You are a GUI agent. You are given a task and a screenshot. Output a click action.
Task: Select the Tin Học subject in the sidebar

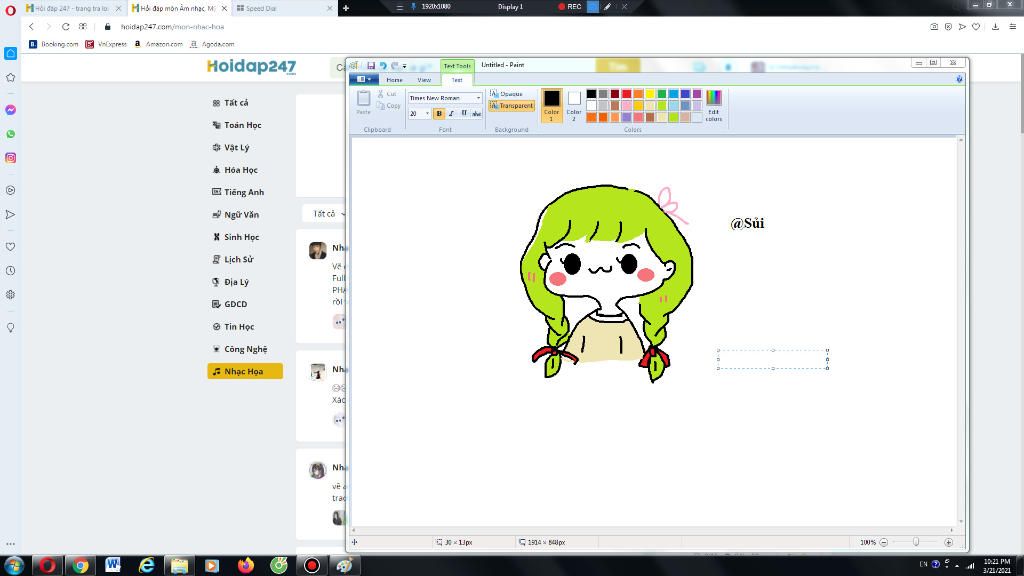tap(233, 327)
